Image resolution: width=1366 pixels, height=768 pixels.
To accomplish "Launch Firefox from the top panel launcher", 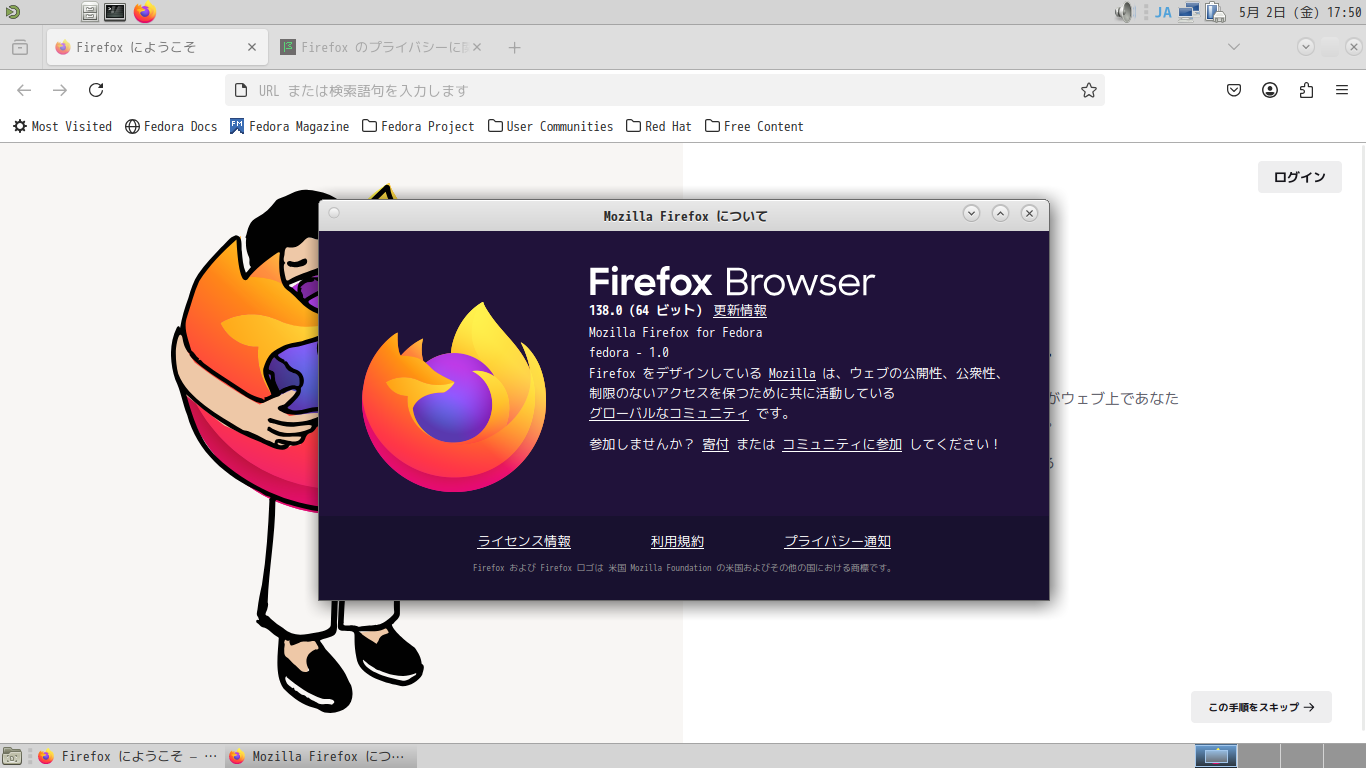I will click(145, 12).
